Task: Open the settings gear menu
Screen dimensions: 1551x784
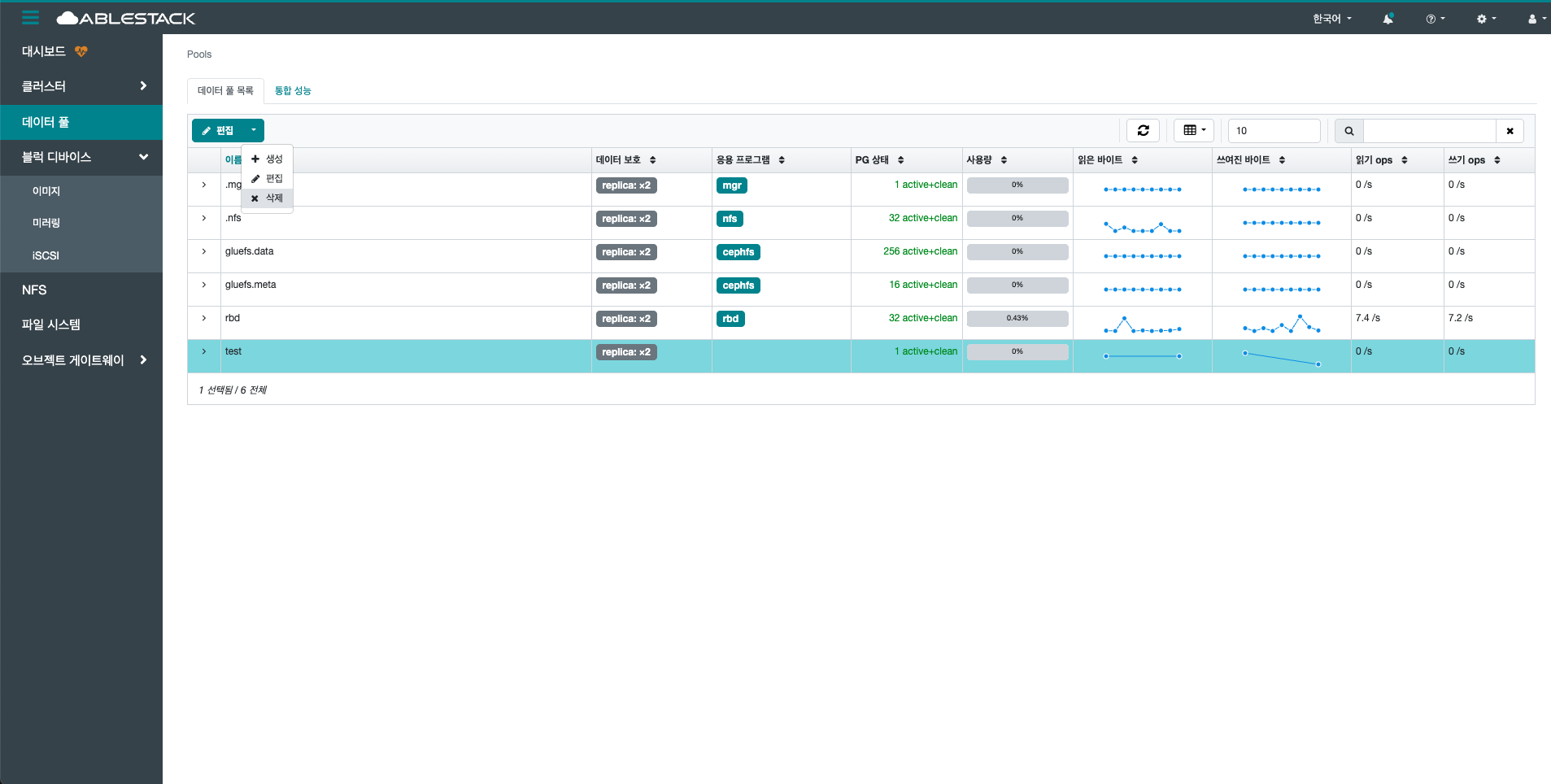Action: pos(1486,19)
